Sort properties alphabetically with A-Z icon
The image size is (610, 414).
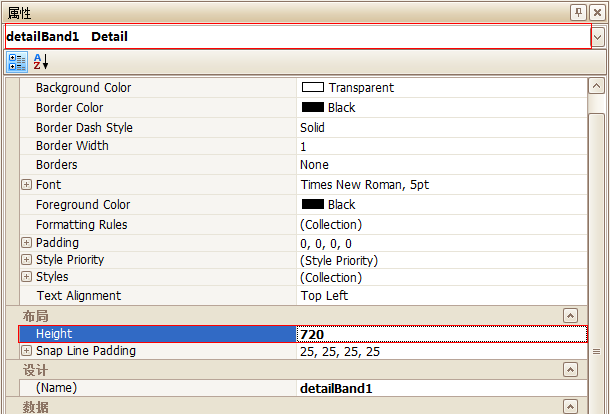click(x=40, y=62)
